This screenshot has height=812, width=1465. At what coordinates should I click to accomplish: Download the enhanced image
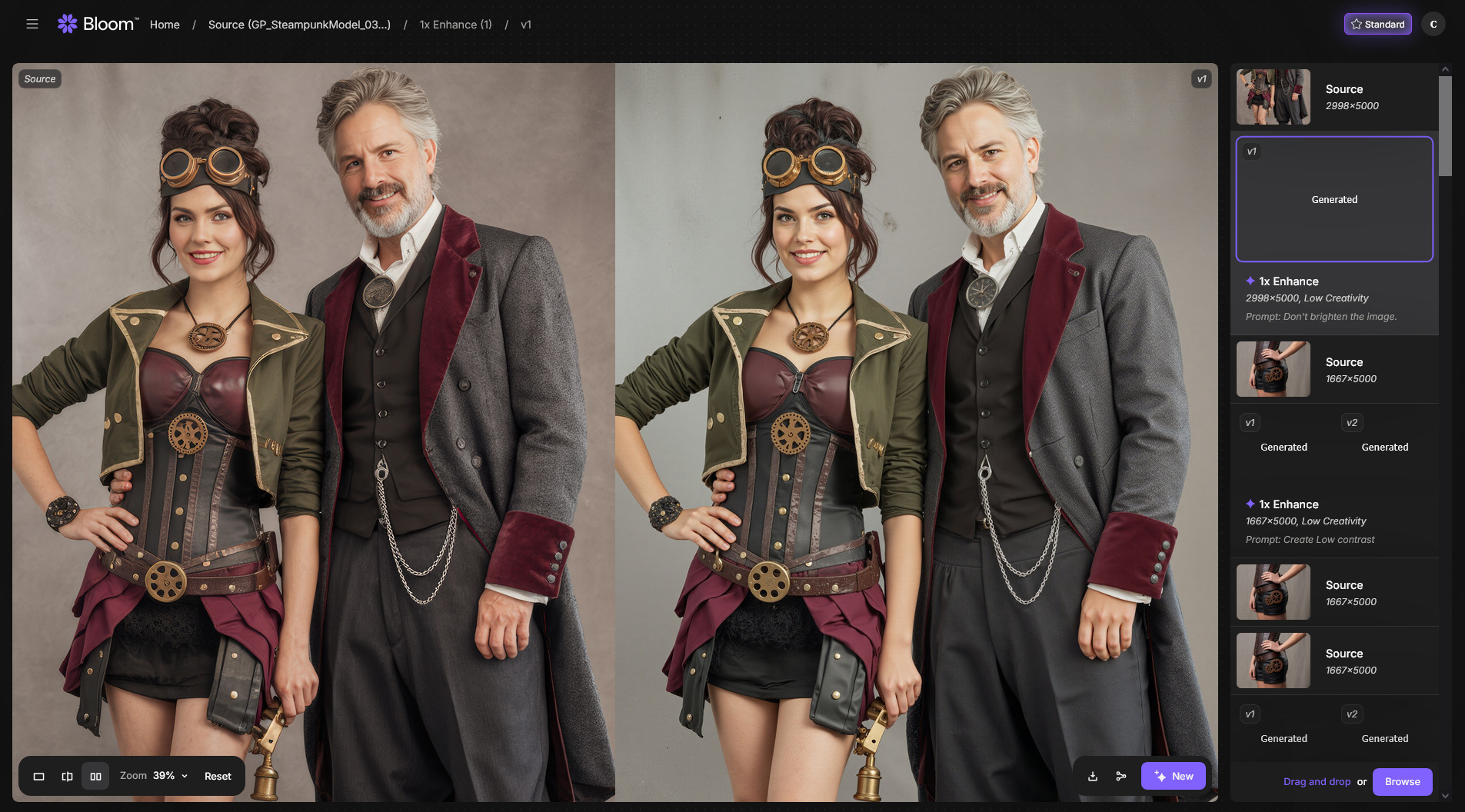(1092, 776)
